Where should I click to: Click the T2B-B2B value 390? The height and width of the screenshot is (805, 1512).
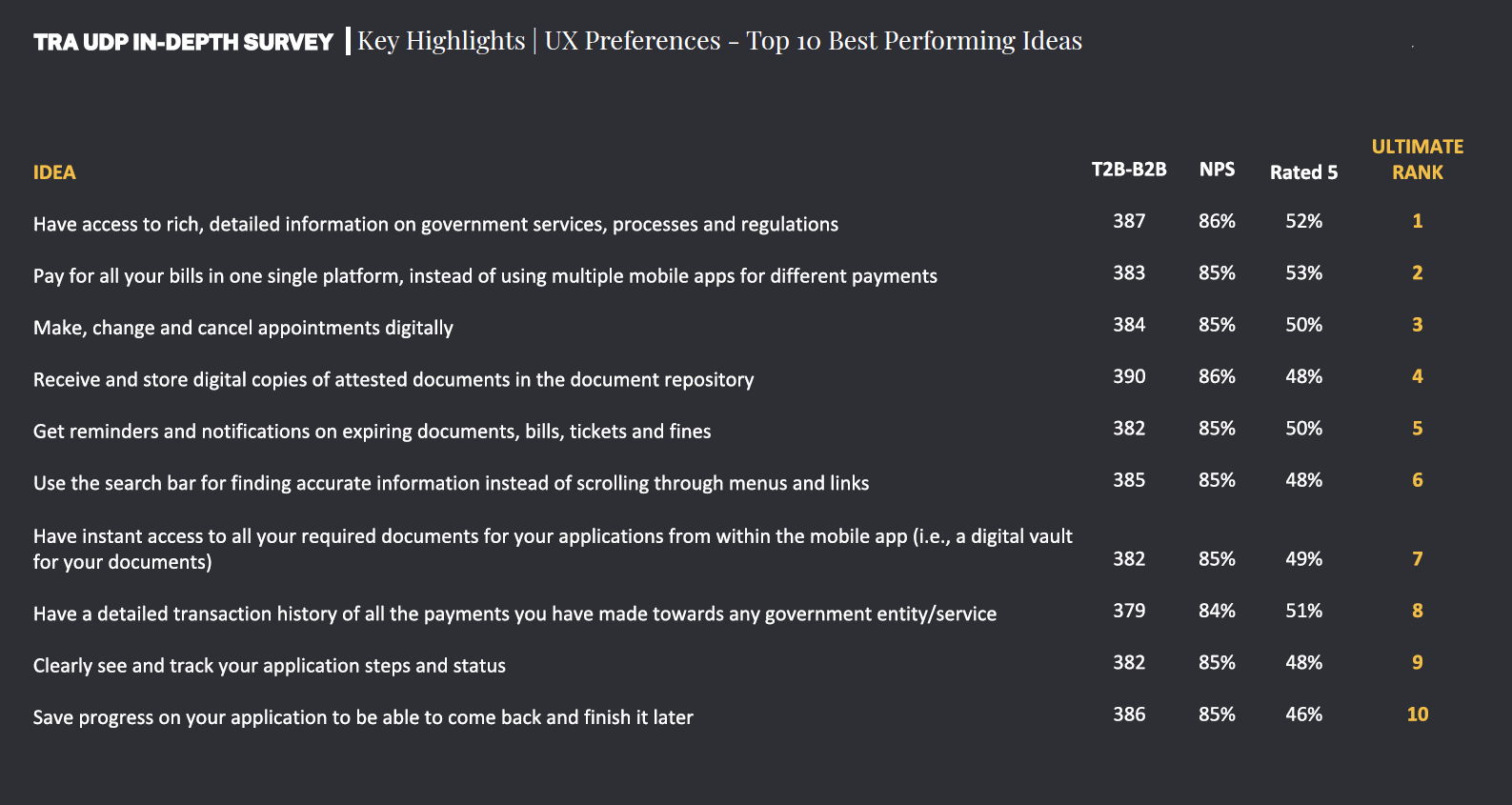(1129, 376)
